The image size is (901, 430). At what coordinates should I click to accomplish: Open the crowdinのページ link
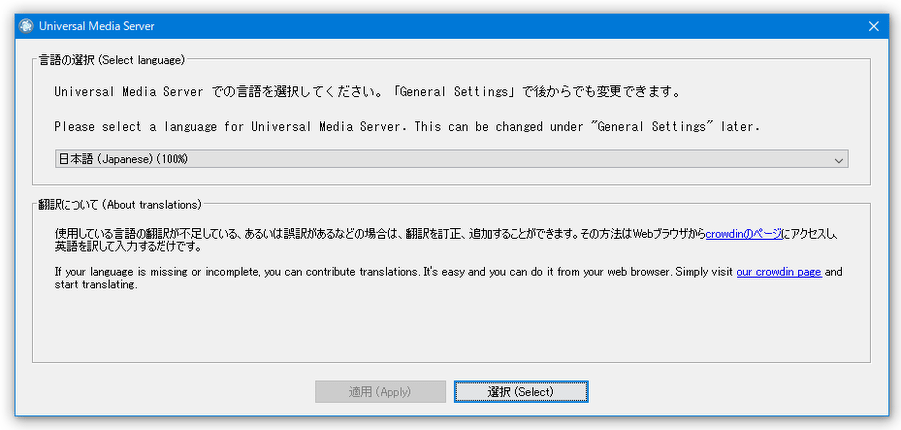point(744,234)
